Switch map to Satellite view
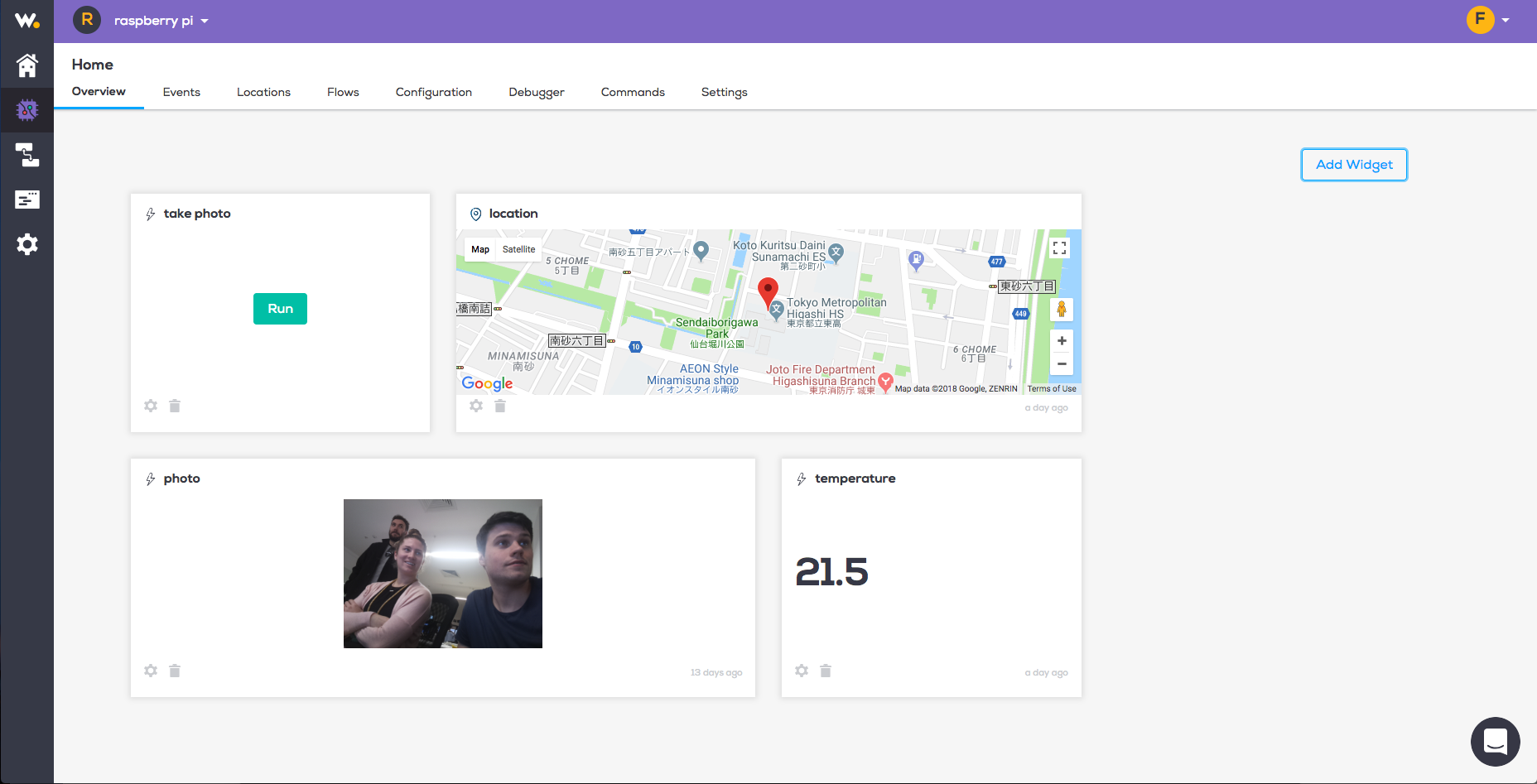The width and height of the screenshot is (1537, 784). coord(519,249)
